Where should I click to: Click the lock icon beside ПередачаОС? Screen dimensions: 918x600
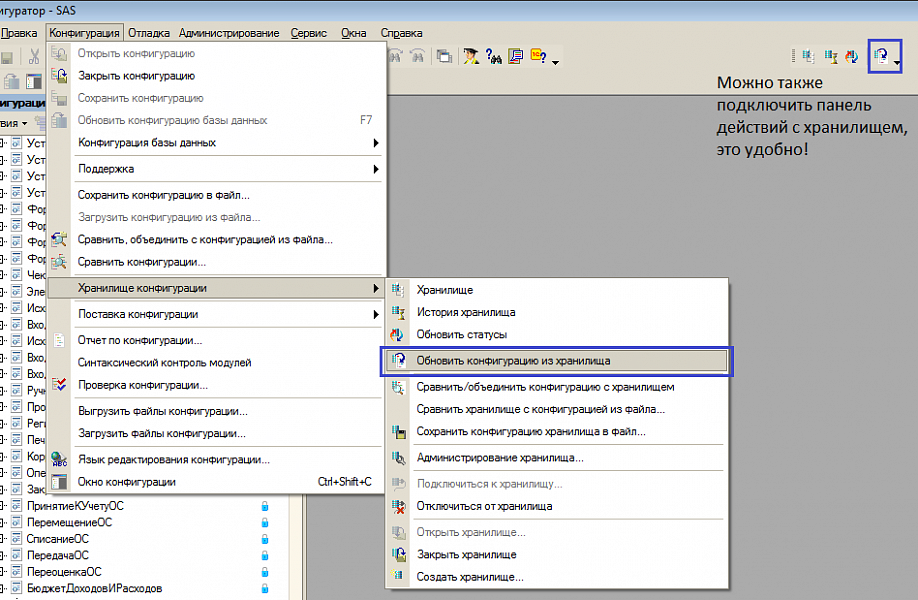(265, 556)
